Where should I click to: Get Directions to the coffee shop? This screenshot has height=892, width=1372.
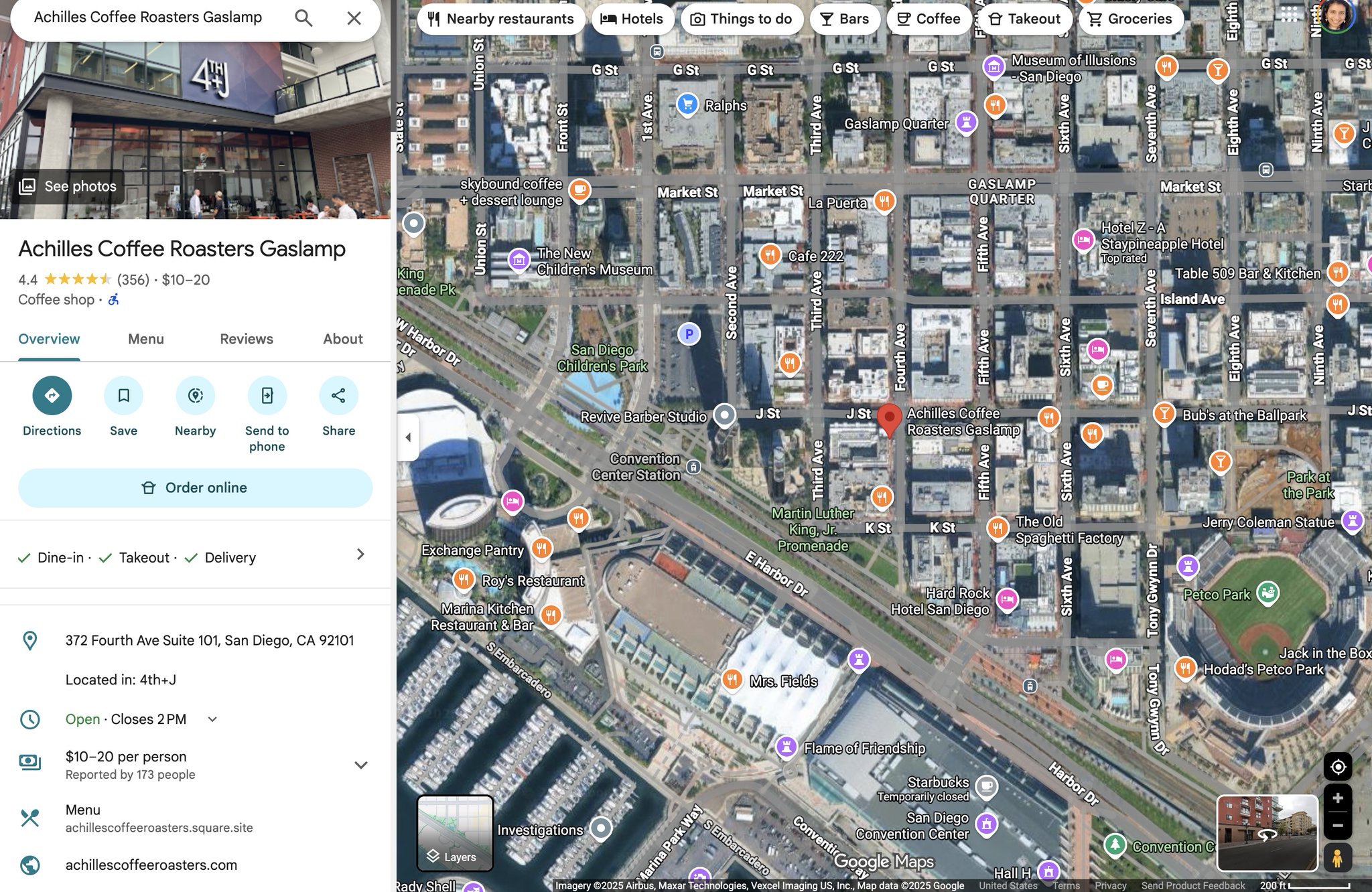tap(52, 395)
